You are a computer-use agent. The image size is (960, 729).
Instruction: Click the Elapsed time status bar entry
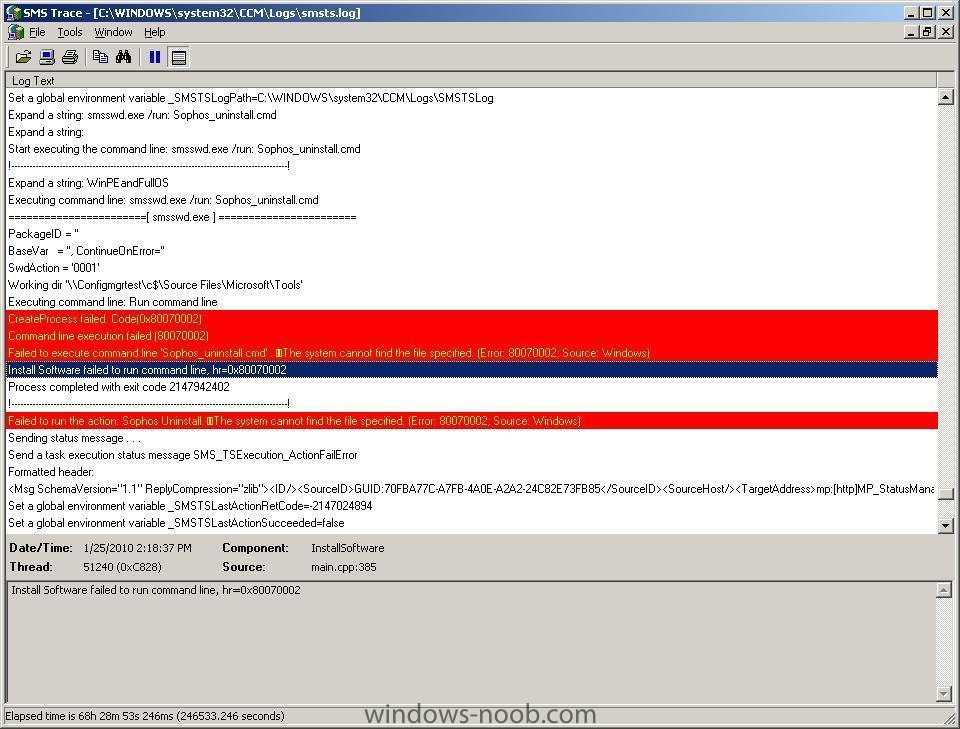pyautogui.click(x=144, y=716)
